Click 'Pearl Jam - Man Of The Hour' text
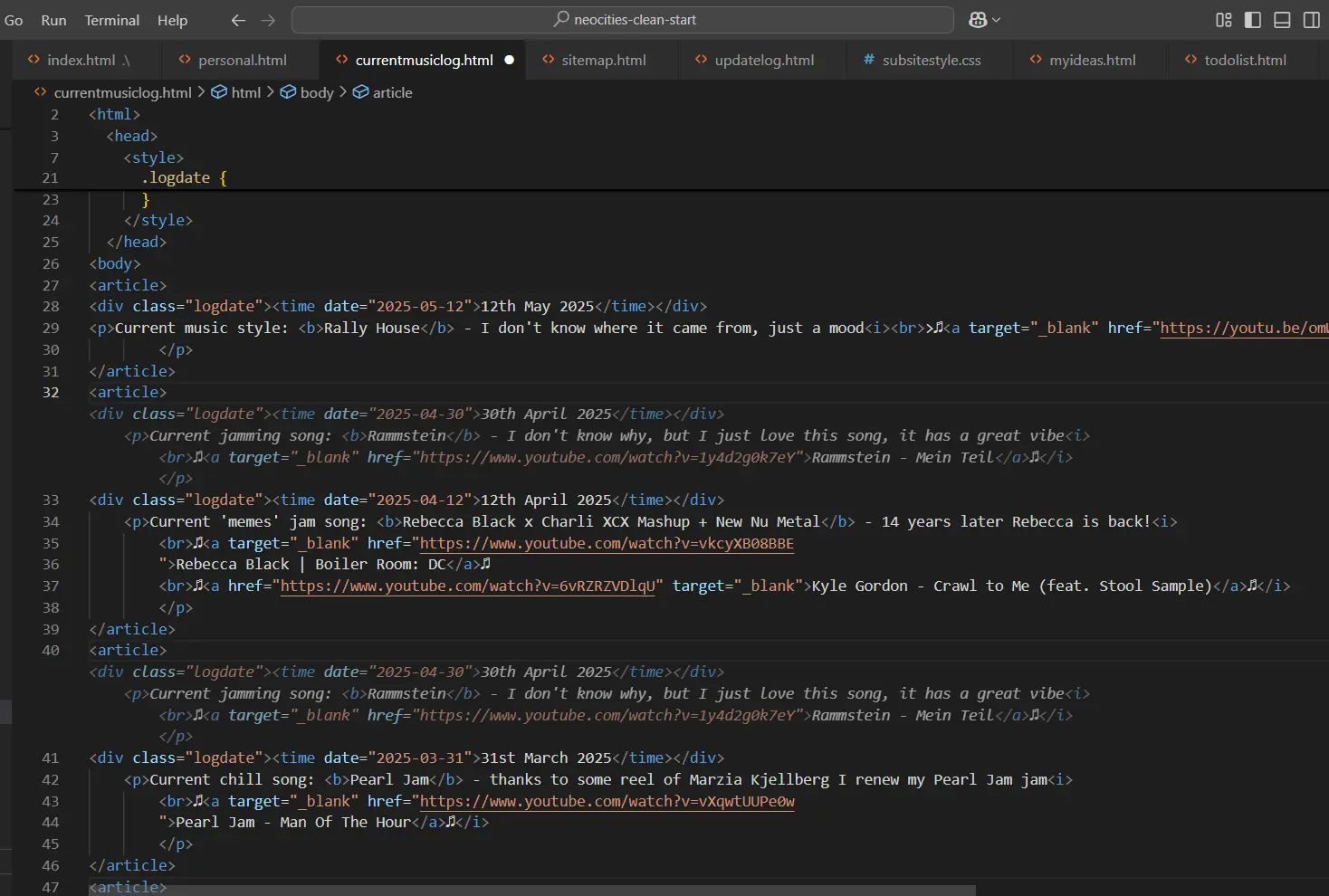Image resolution: width=1329 pixels, height=896 pixels. tap(293, 822)
